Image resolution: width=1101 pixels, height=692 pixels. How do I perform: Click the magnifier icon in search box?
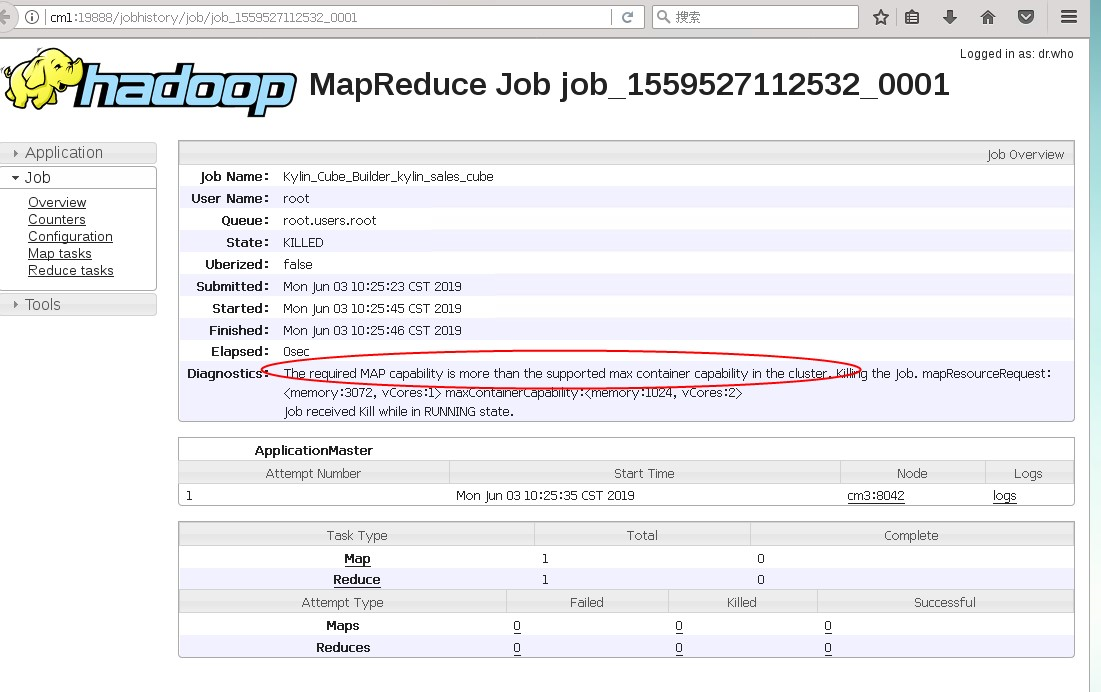pos(663,17)
